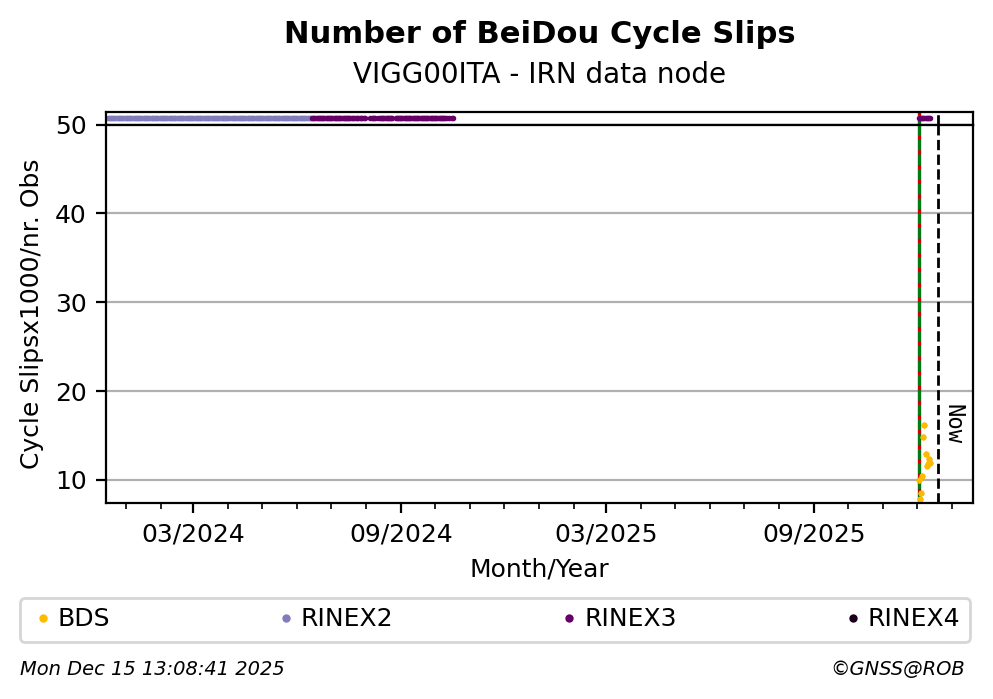Screen dimensions: 993x699
Task: Click the 'Now' dashed line label
Action: [x=956, y=423]
